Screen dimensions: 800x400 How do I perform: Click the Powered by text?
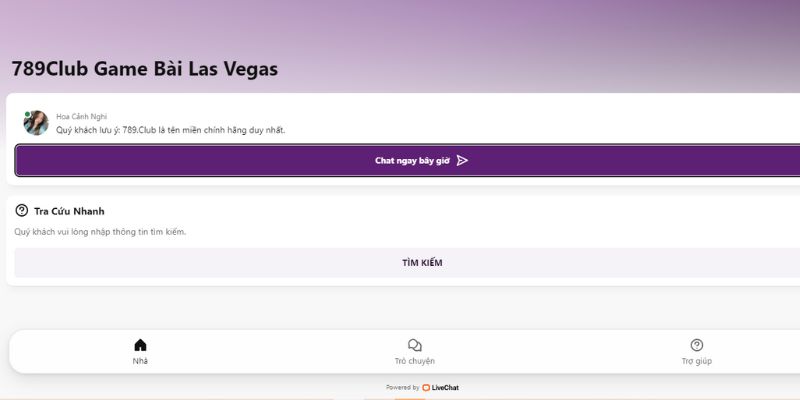402,387
